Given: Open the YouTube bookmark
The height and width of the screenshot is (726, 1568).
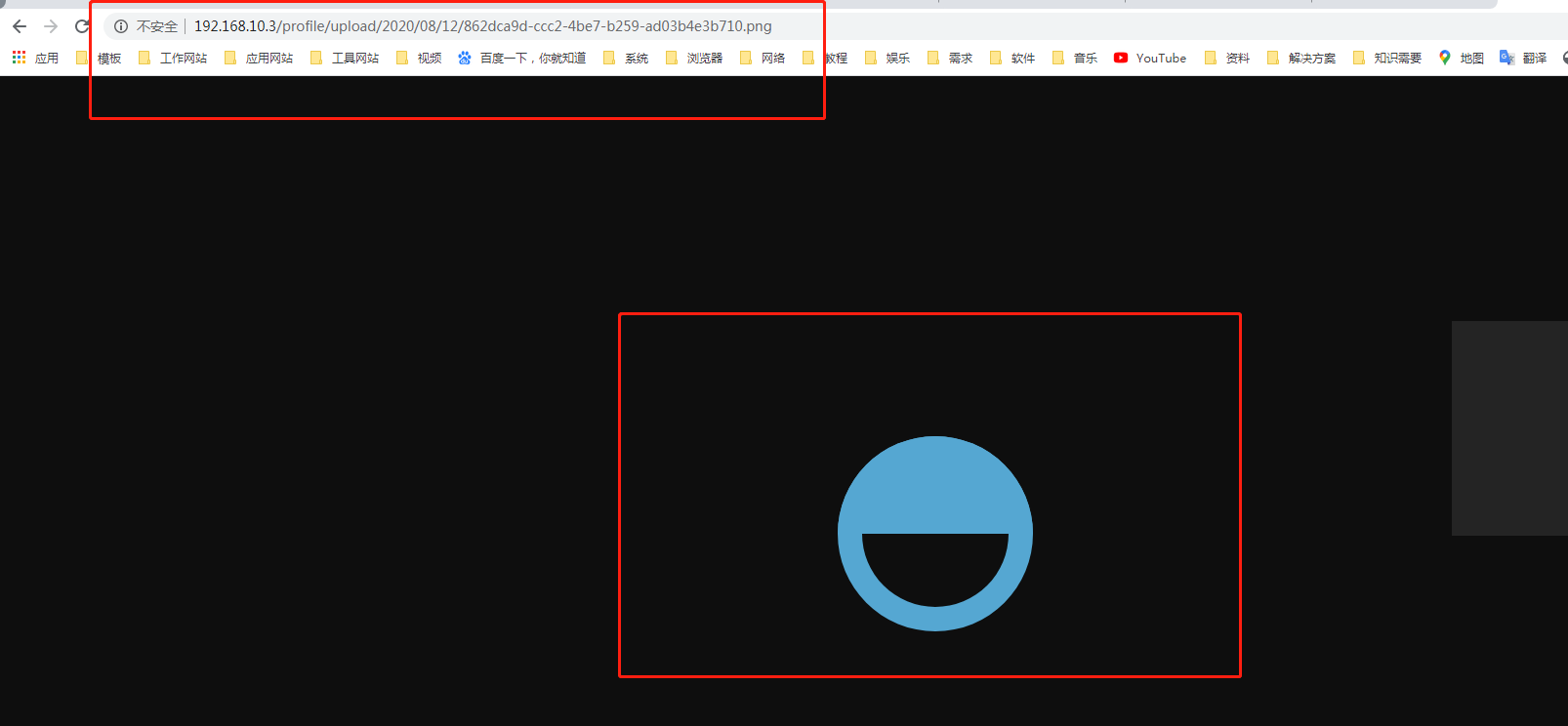Looking at the screenshot, I should 1150,59.
